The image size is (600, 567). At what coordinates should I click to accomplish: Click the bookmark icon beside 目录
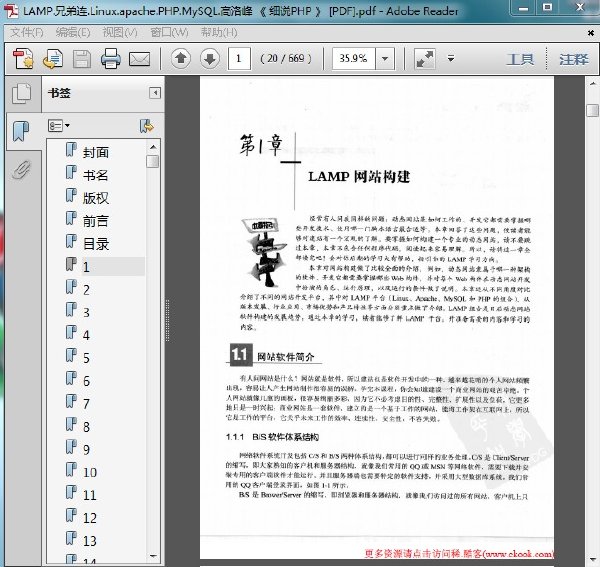click(x=71, y=241)
